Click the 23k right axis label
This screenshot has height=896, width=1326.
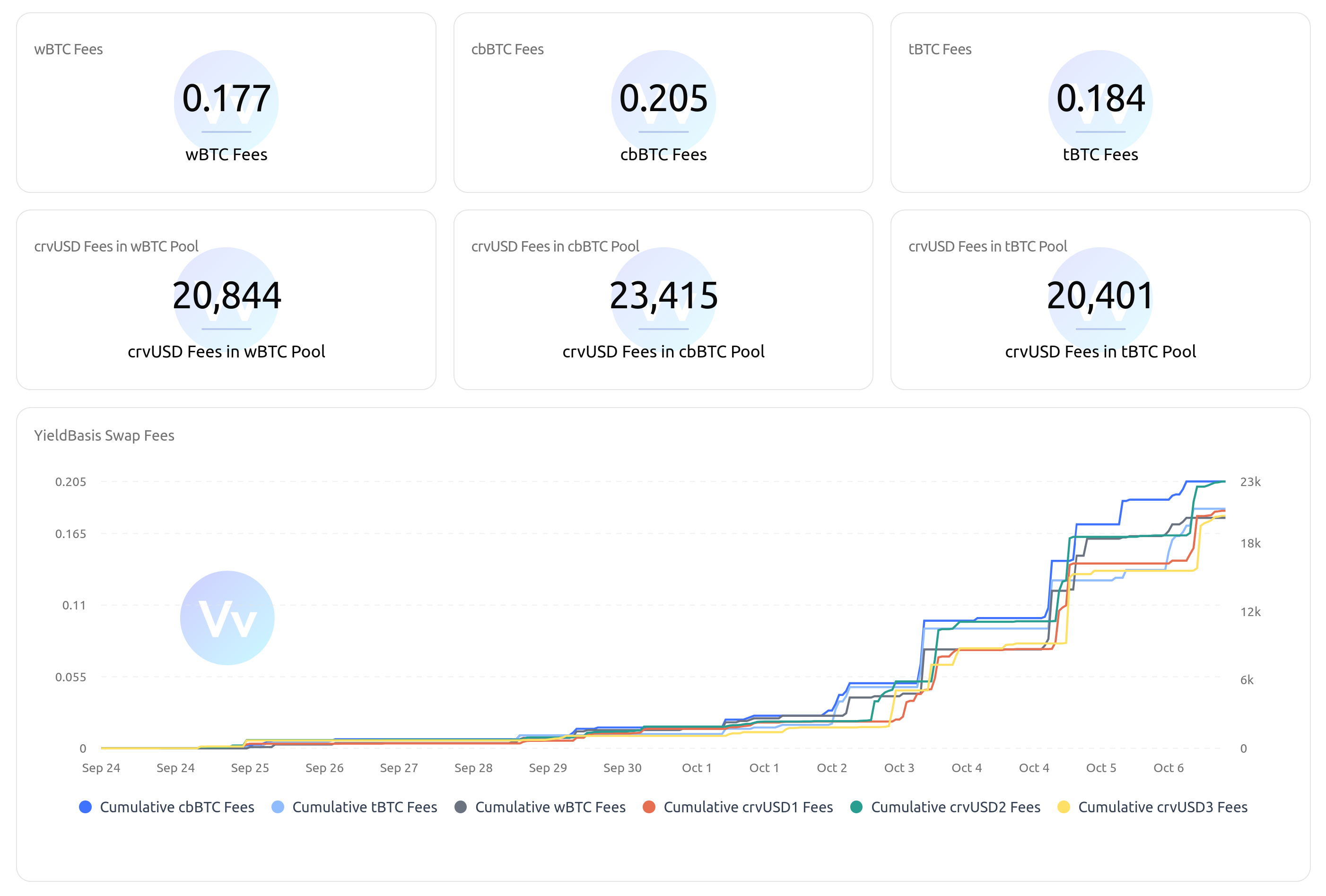coord(1249,481)
